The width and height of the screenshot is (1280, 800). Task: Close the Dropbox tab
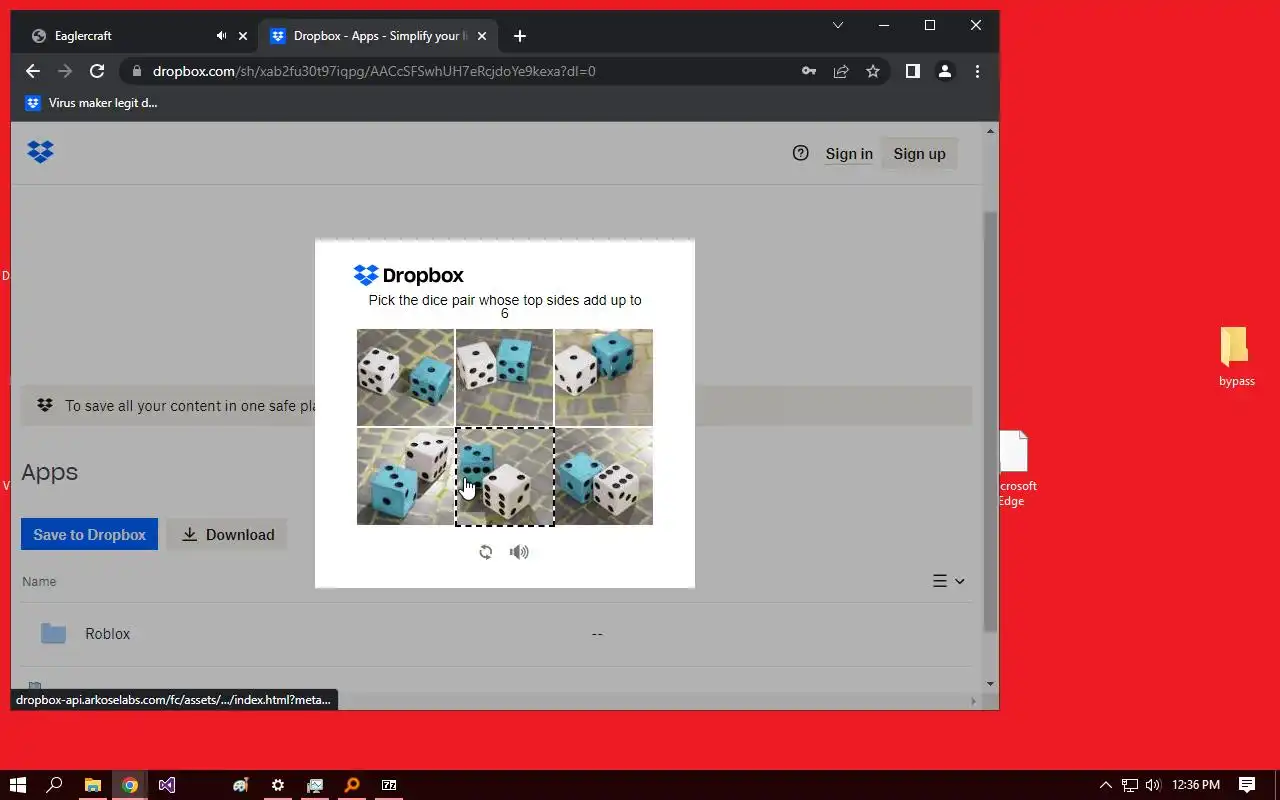pos(482,36)
